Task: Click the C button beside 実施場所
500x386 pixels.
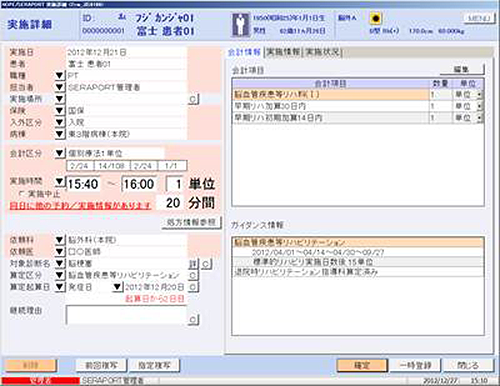Action: pos(193,99)
